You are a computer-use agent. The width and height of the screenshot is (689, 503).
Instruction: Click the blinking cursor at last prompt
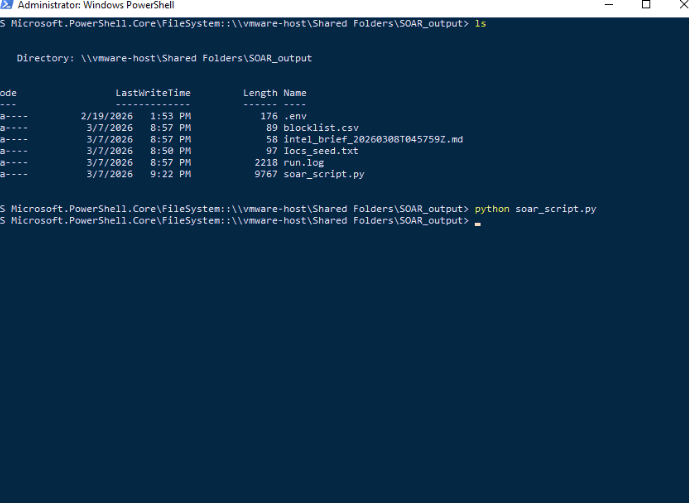click(x=478, y=221)
